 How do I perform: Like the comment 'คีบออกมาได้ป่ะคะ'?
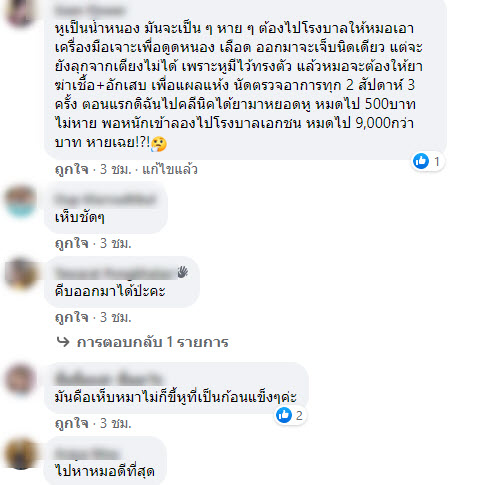coord(71,317)
